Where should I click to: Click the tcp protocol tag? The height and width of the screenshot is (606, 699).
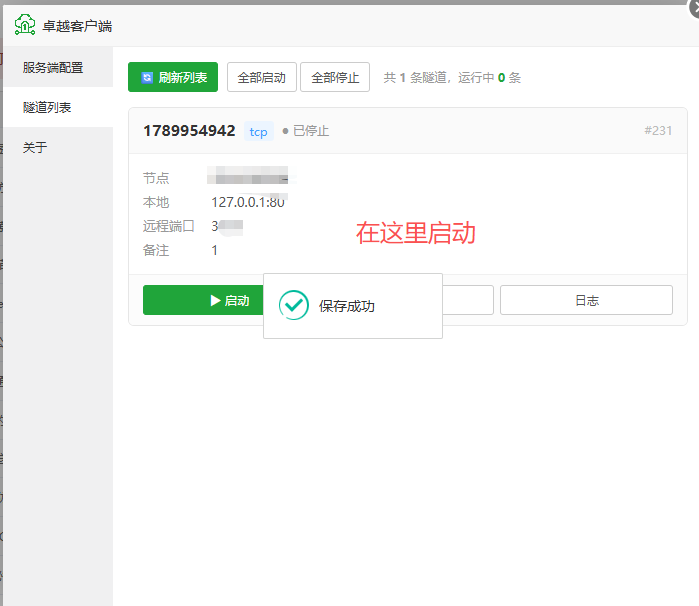point(259,132)
